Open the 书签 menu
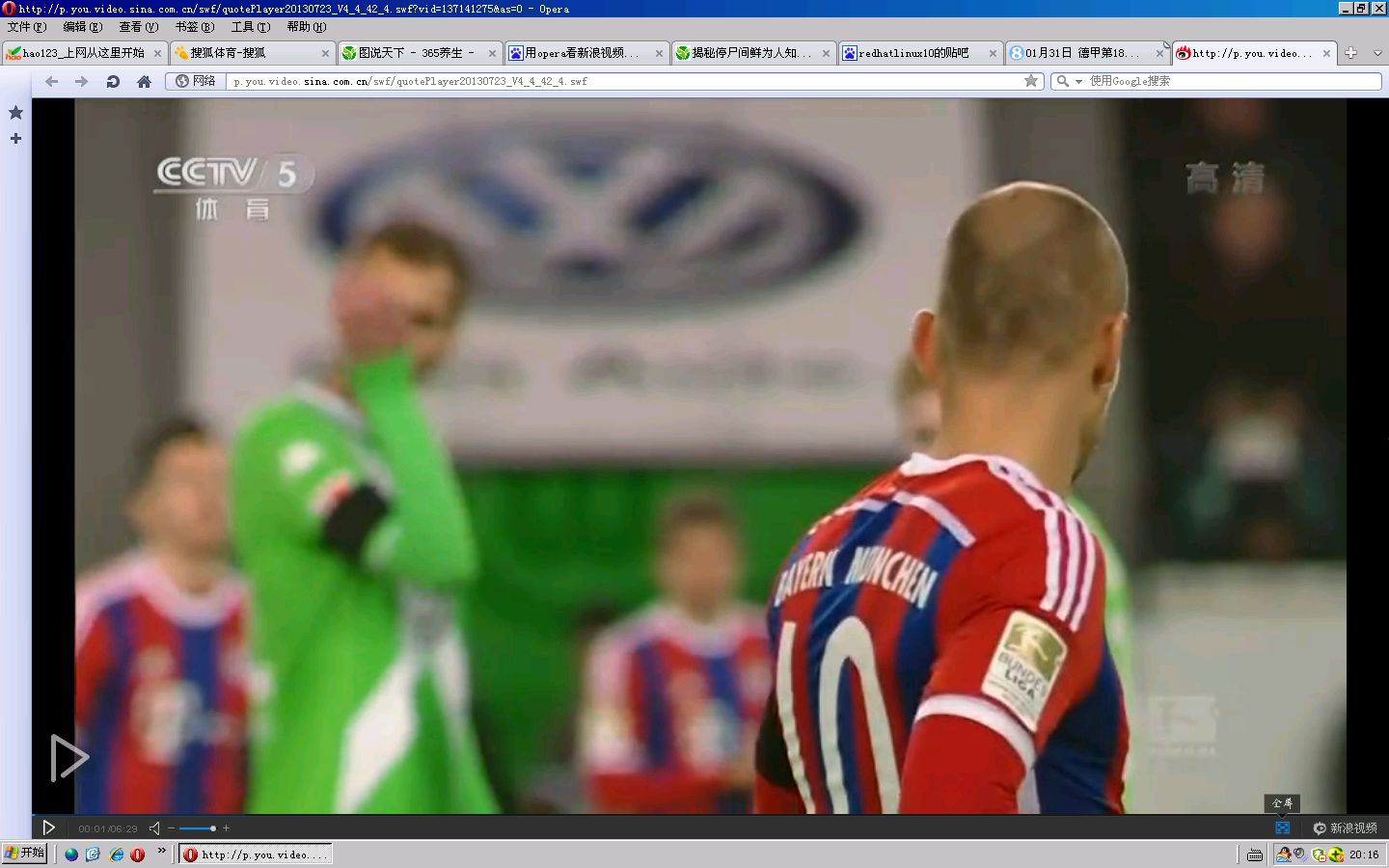 (194, 27)
